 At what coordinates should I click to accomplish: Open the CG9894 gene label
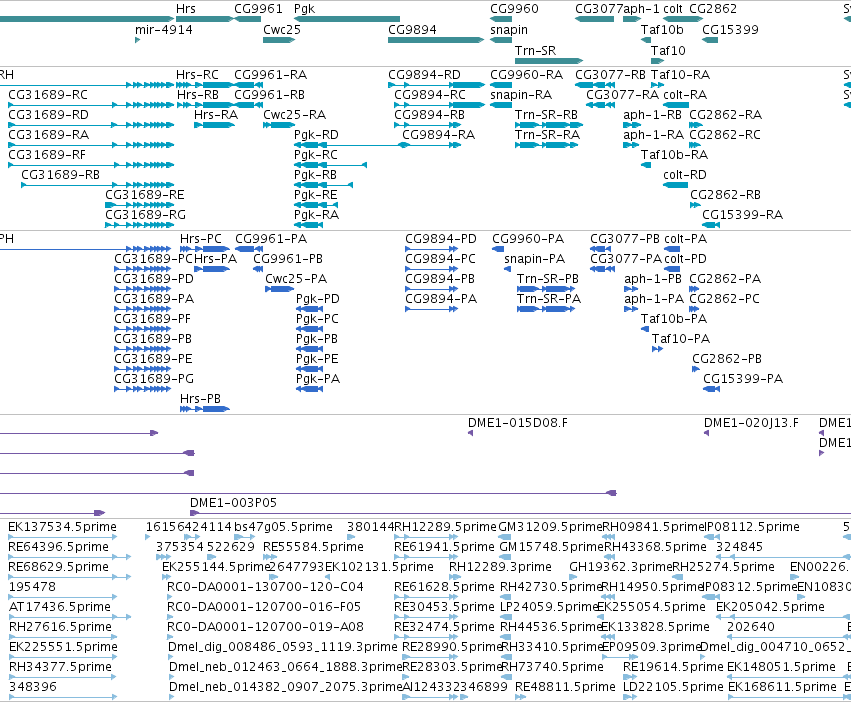412,29
